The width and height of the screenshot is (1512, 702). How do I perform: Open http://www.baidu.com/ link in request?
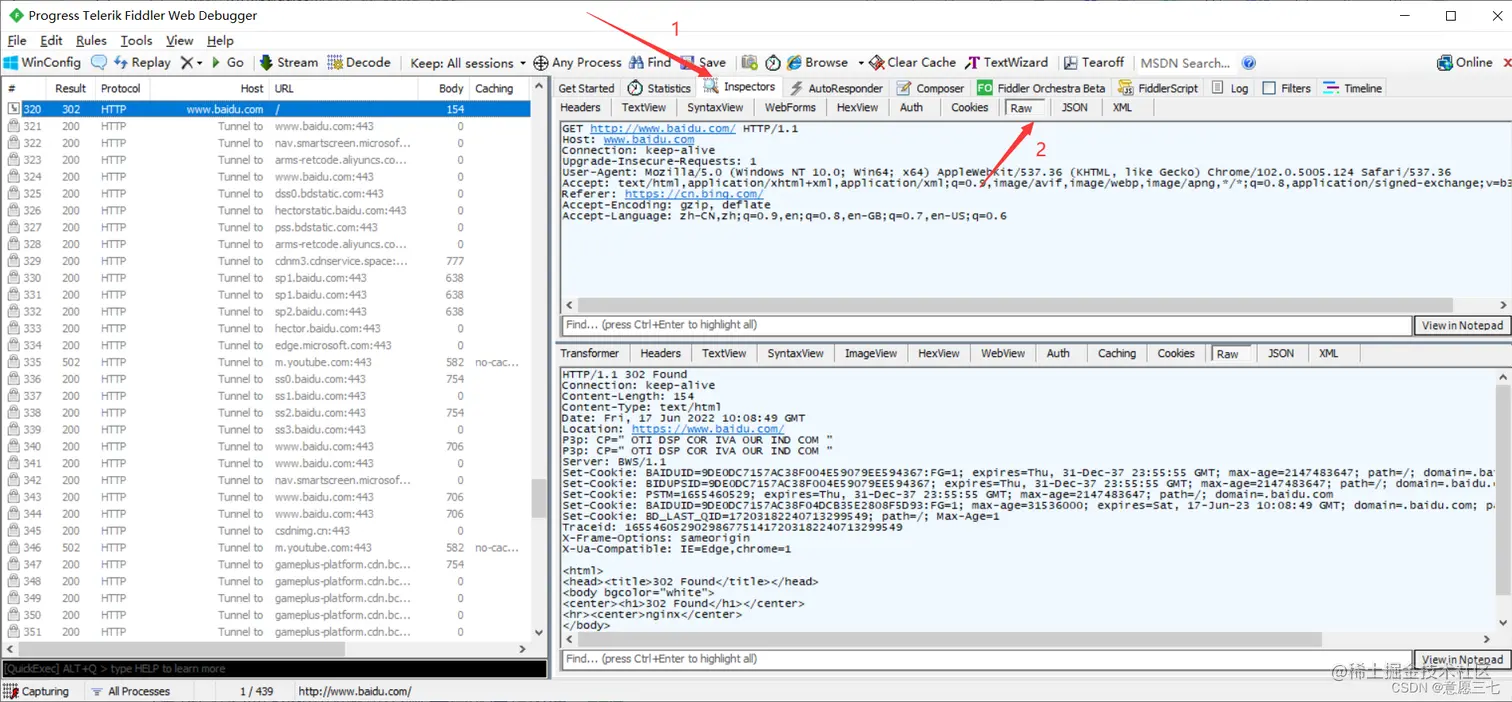[x=662, y=129]
